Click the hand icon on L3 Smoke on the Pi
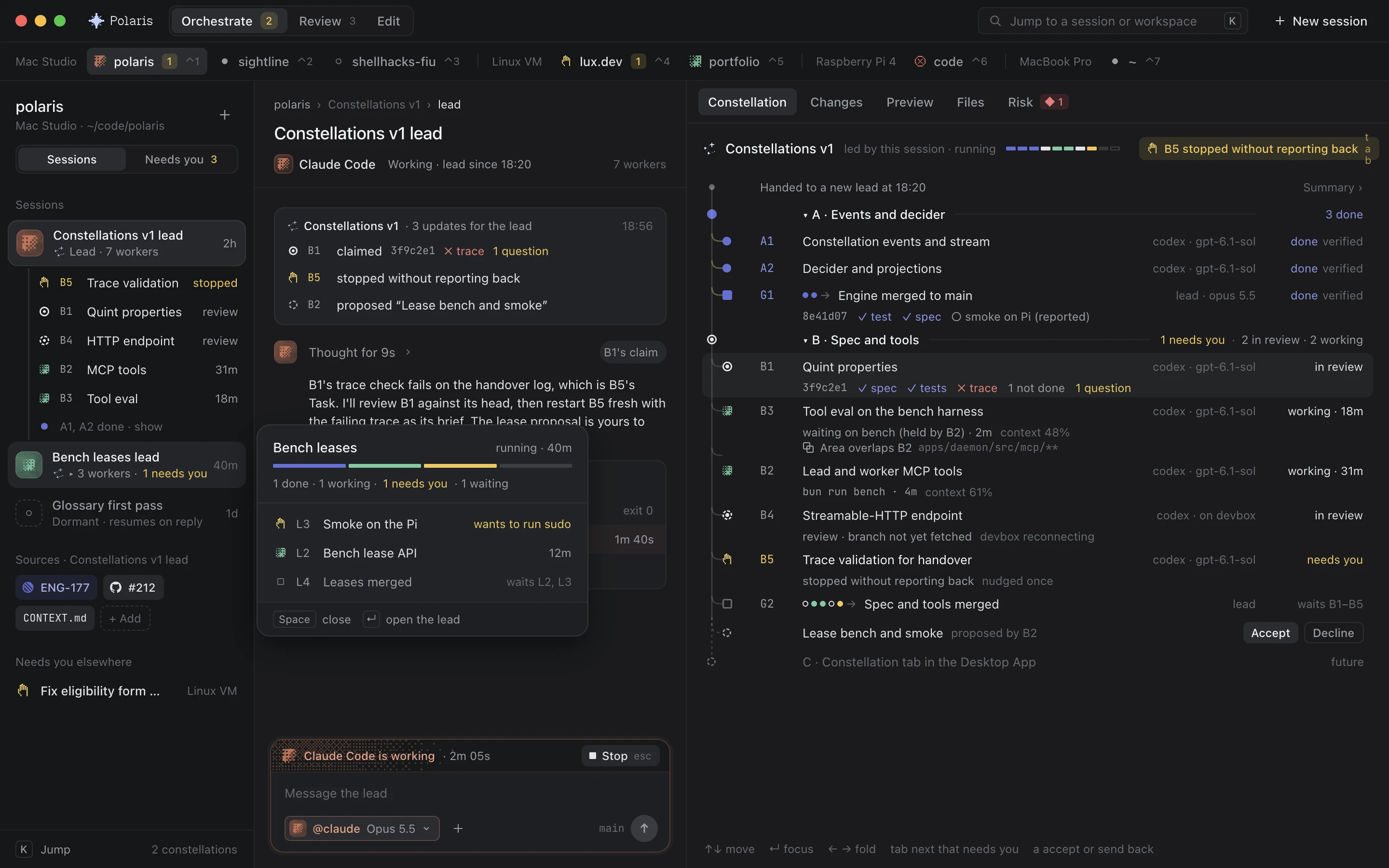 [281, 524]
